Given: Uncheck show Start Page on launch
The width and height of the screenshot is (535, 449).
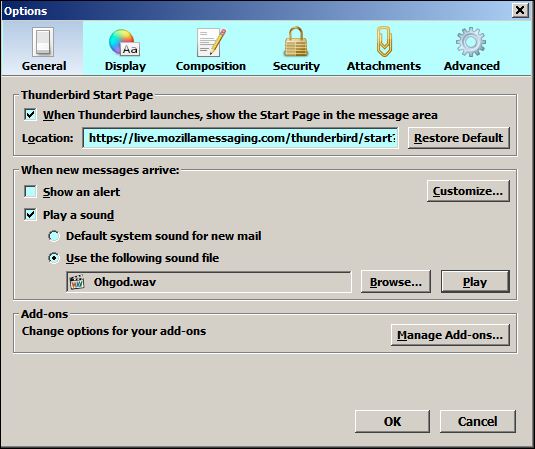Looking at the screenshot, I should pyautogui.click(x=30, y=114).
